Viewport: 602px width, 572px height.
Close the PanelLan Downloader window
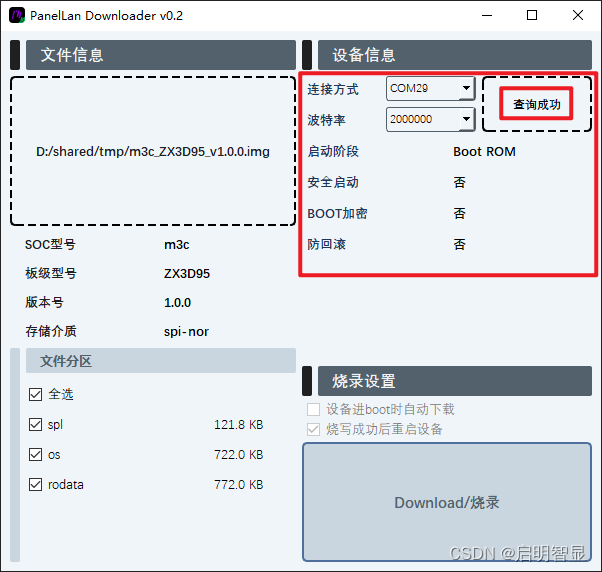click(577, 16)
